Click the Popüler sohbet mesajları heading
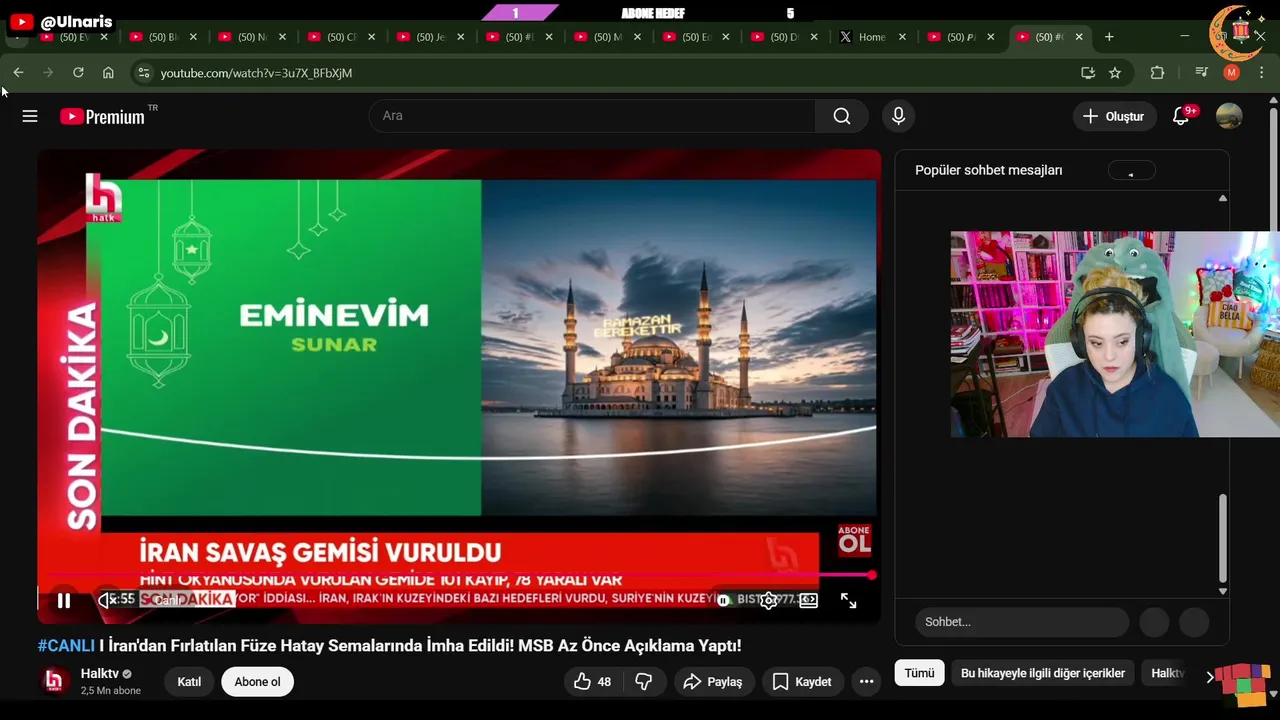The image size is (1280, 720). (x=988, y=170)
